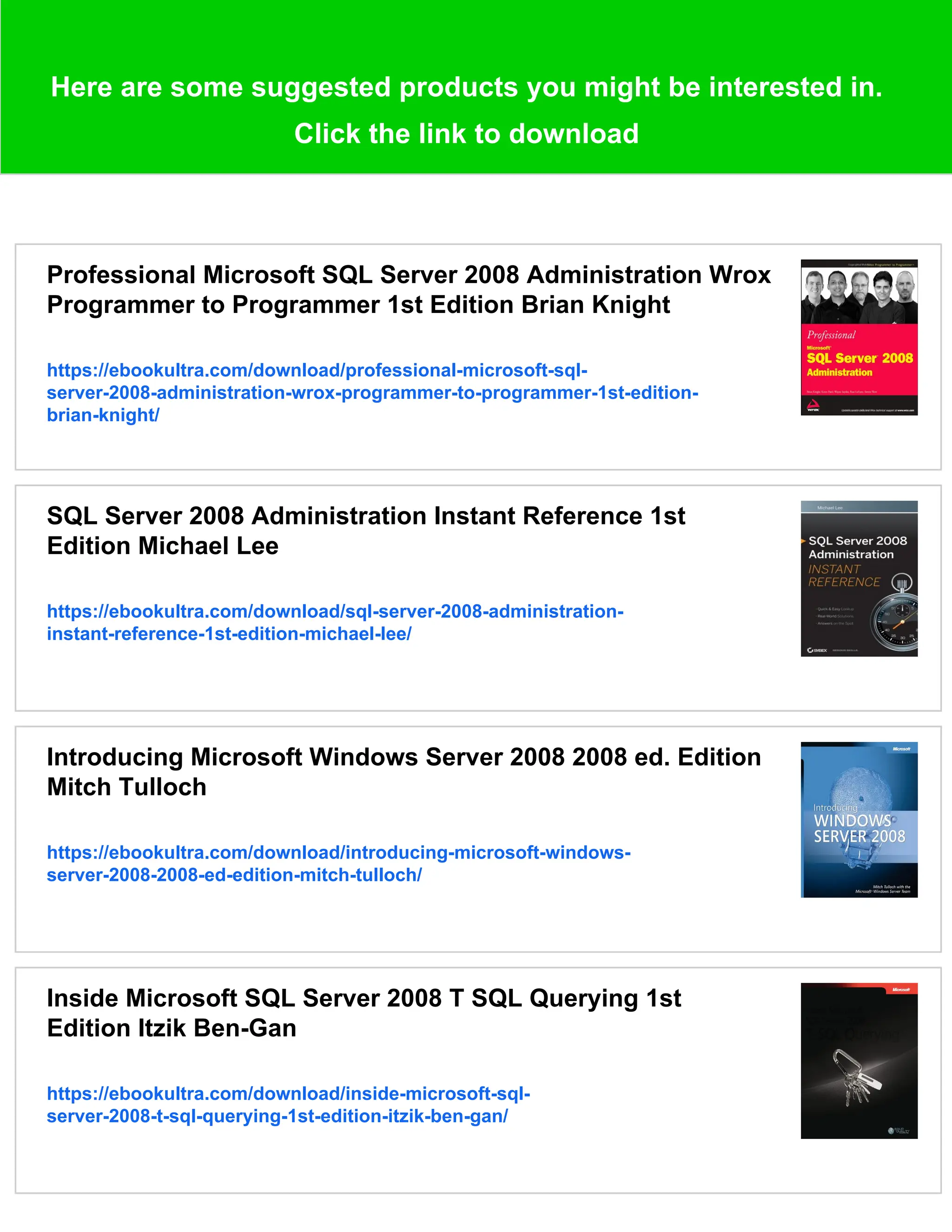Click the Microsoft logo on T-SQL Querying cover
Viewport: 952px width, 1232px height.
pos(901,990)
